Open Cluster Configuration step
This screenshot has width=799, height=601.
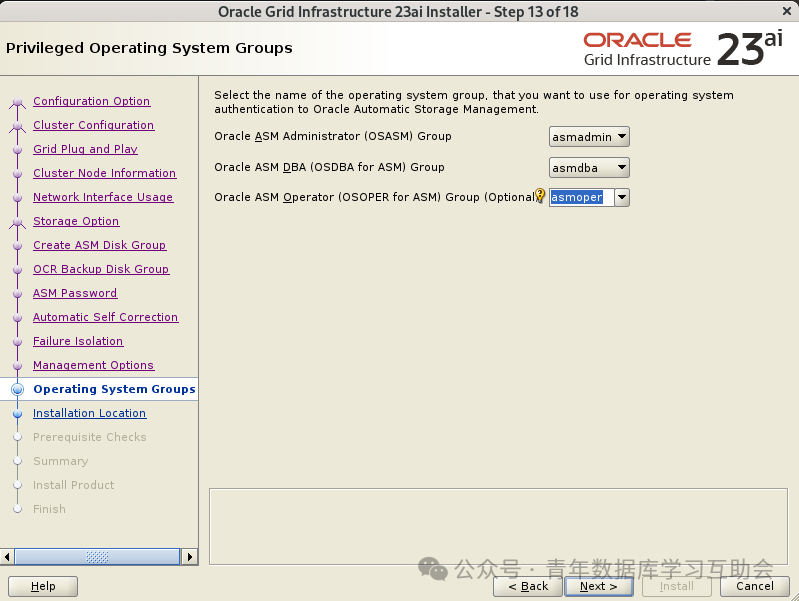coord(94,125)
